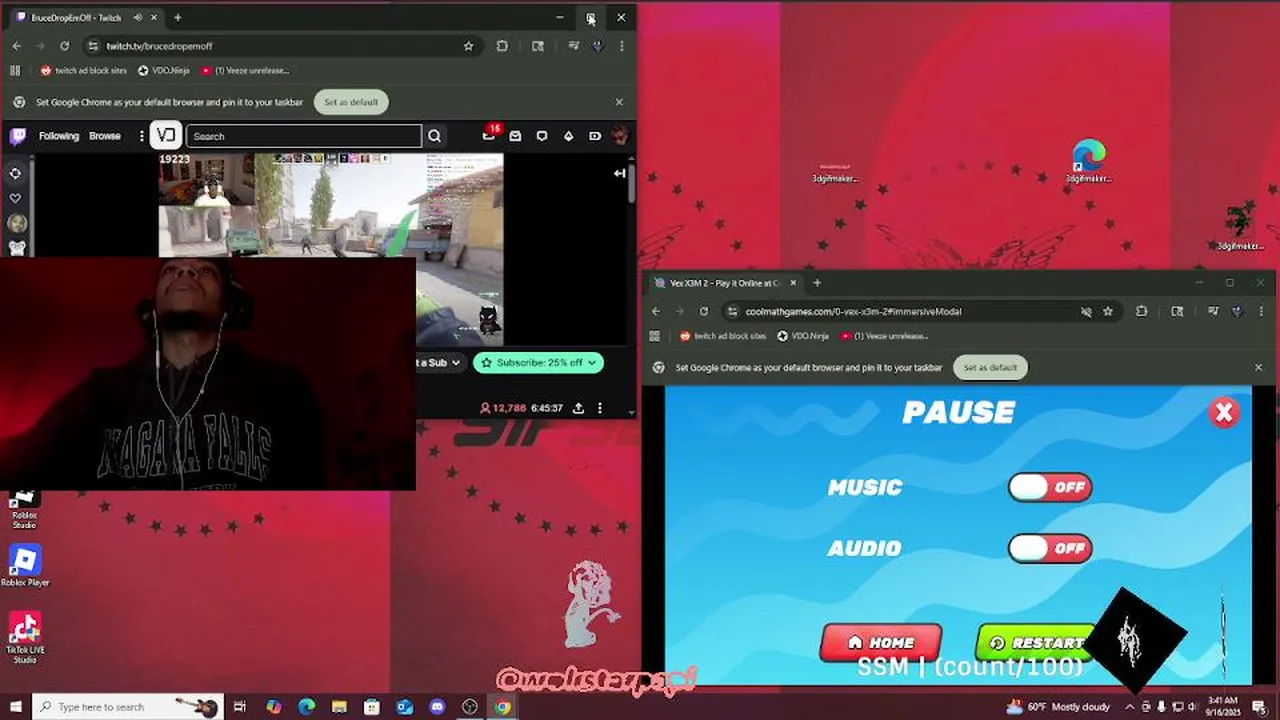The width and height of the screenshot is (1280, 720).
Task: Go back in the Twitch browser window
Action: point(17,46)
